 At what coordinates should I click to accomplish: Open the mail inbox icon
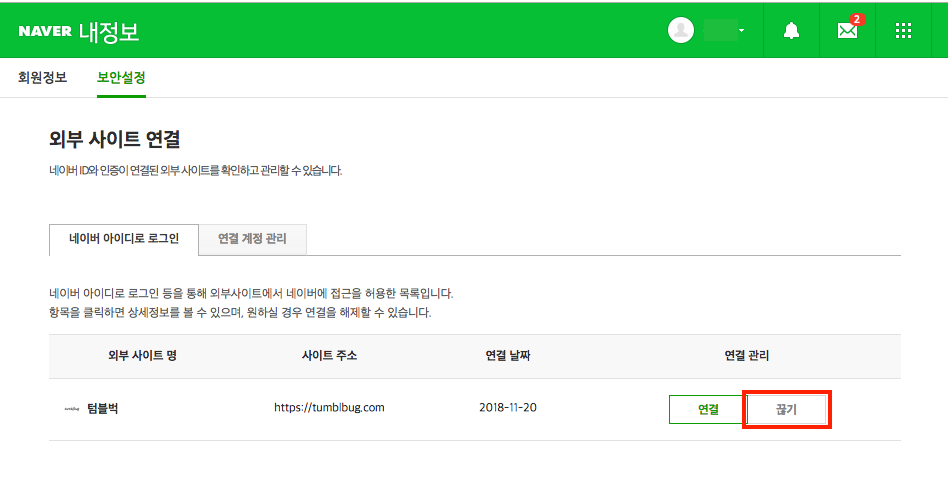pos(847,31)
